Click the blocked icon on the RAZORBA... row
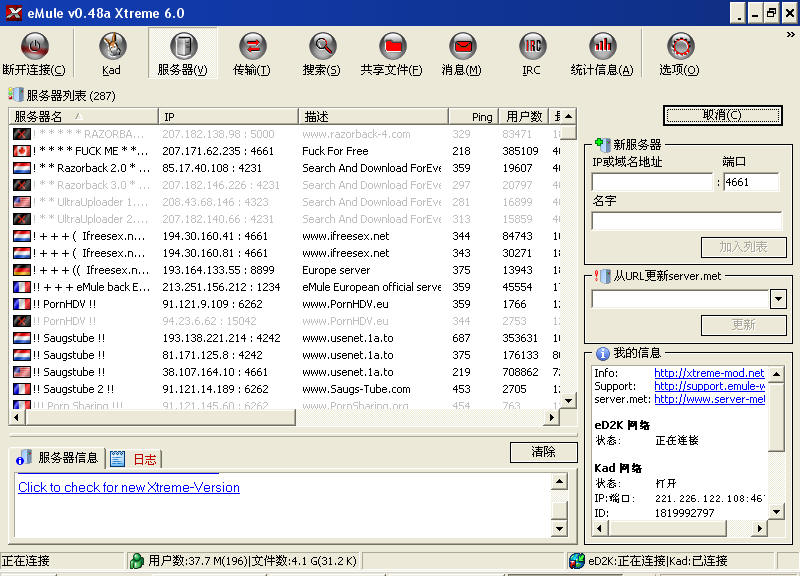This screenshot has height=576, width=800. click(21, 134)
